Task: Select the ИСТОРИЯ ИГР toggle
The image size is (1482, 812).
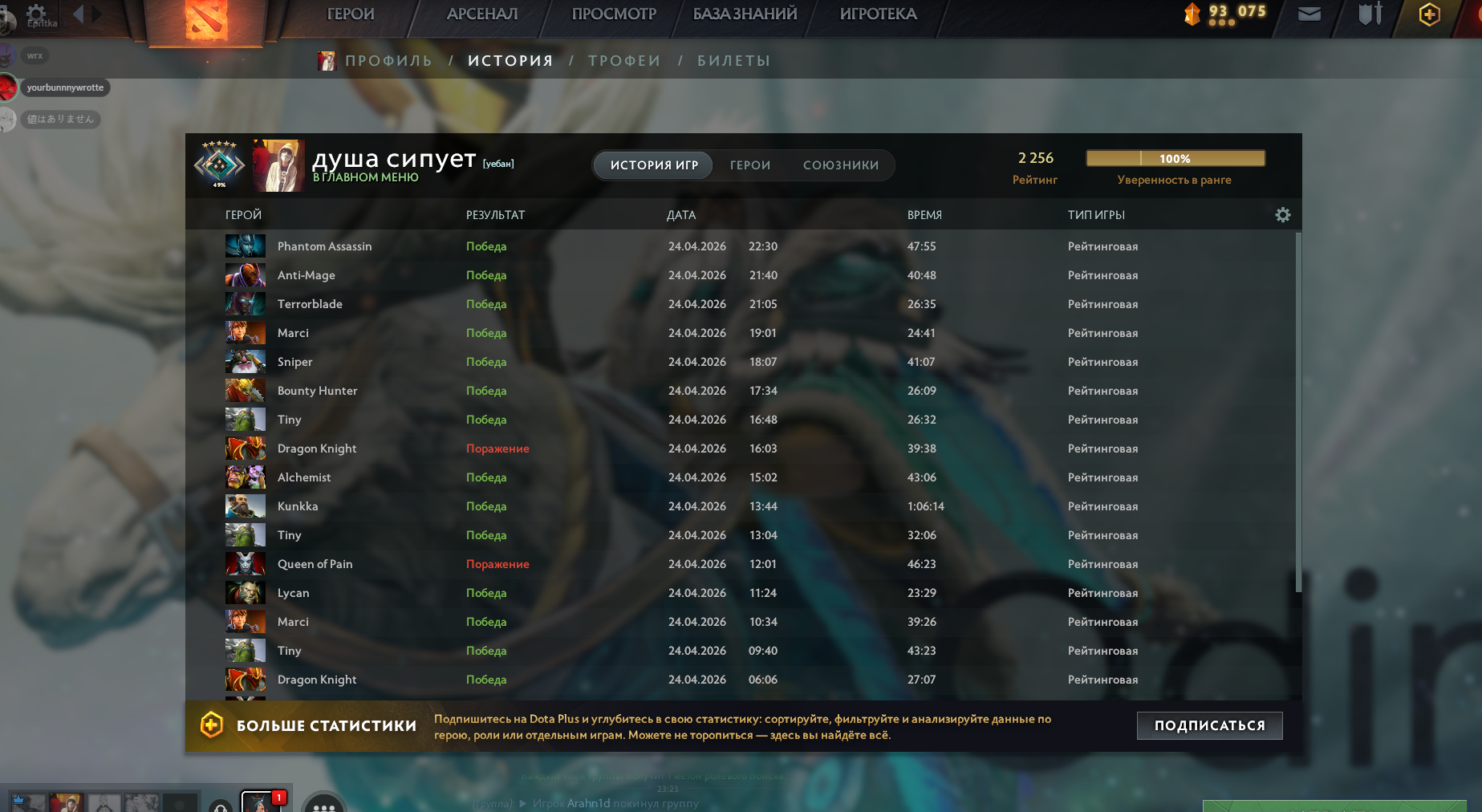Action: (654, 165)
